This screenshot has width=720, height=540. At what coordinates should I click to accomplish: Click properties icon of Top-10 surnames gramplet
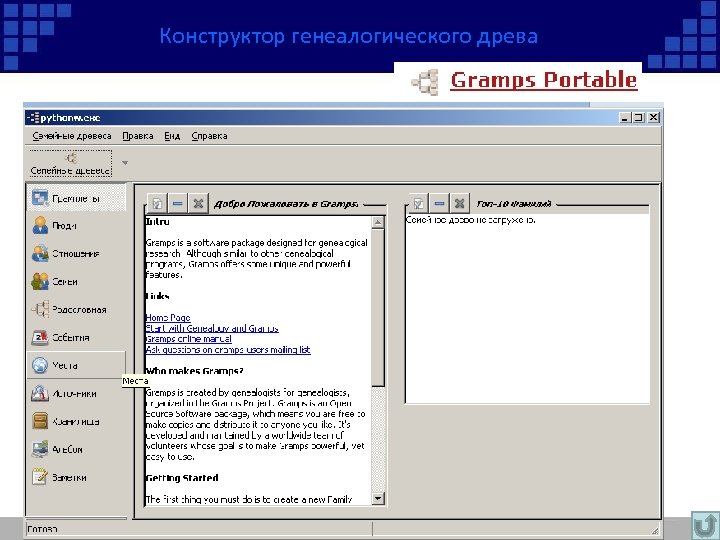click(x=418, y=203)
